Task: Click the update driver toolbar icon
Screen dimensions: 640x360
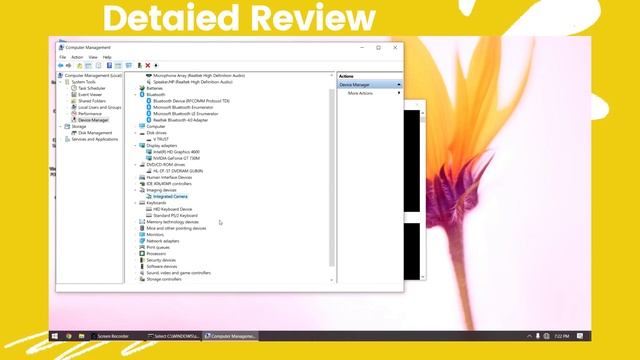Action: click(140, 65)
